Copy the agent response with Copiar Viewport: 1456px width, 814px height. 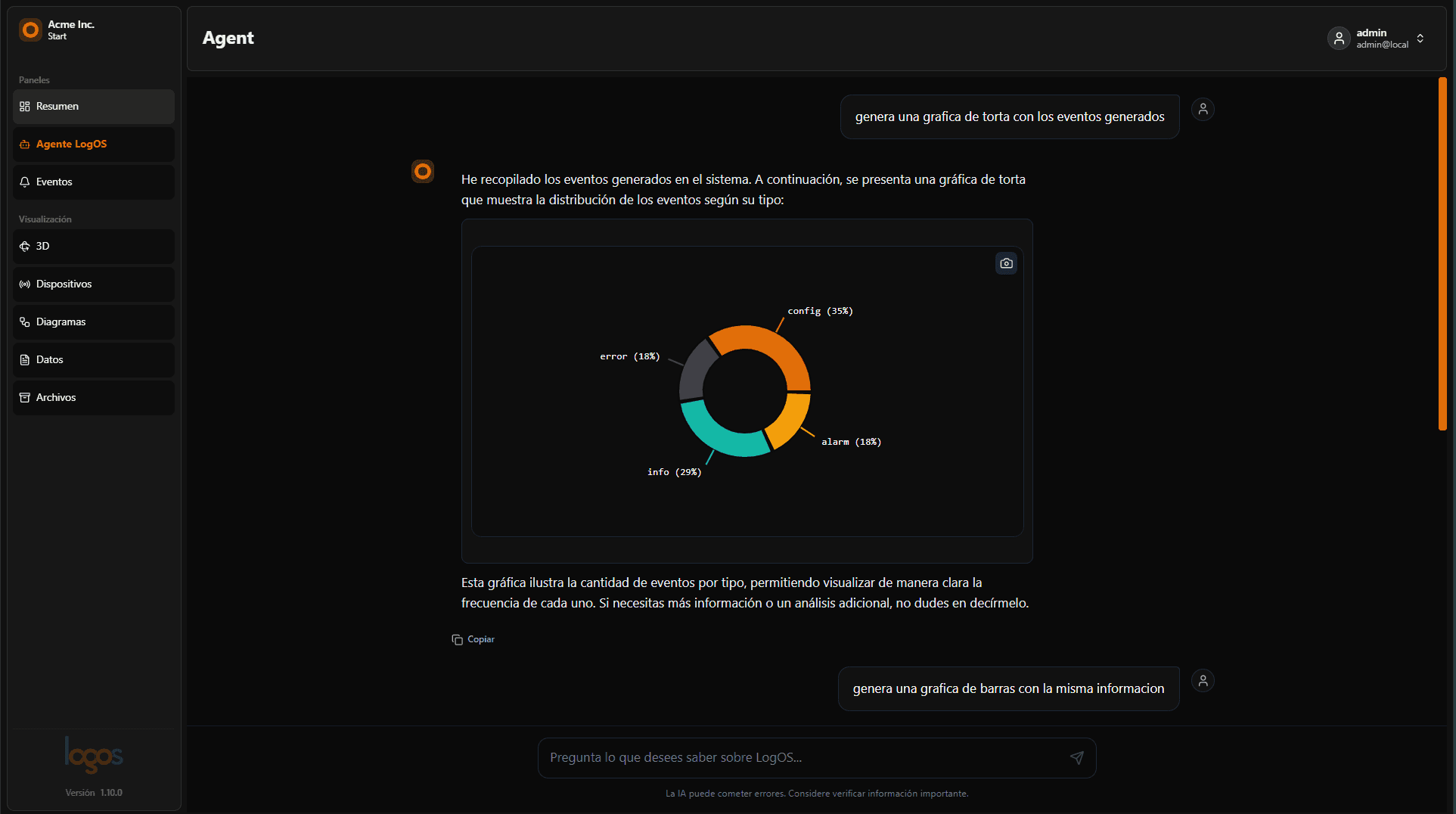(x=473, y=639)
